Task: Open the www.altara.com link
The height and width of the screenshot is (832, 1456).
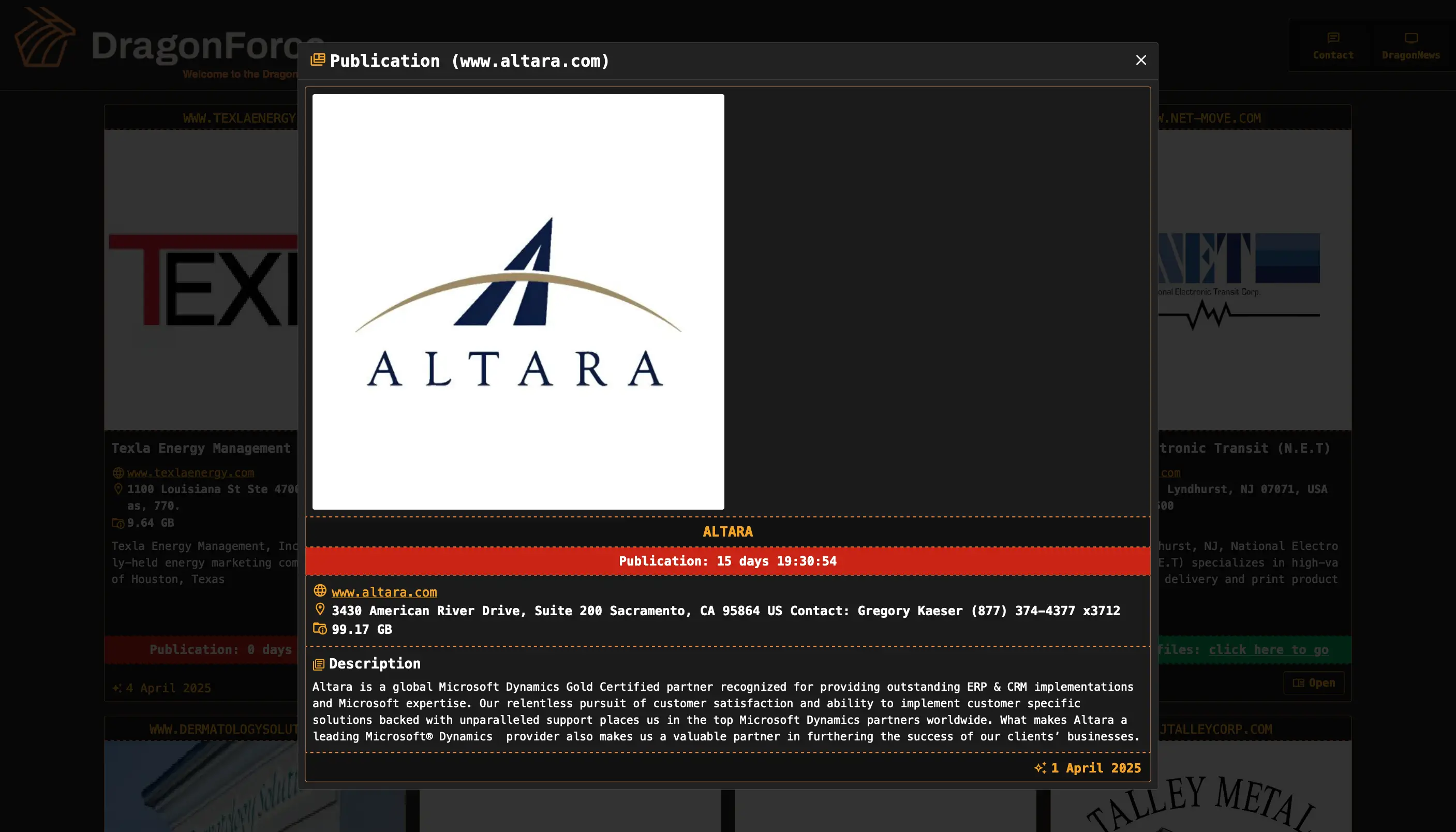Action: click(384, 592)
